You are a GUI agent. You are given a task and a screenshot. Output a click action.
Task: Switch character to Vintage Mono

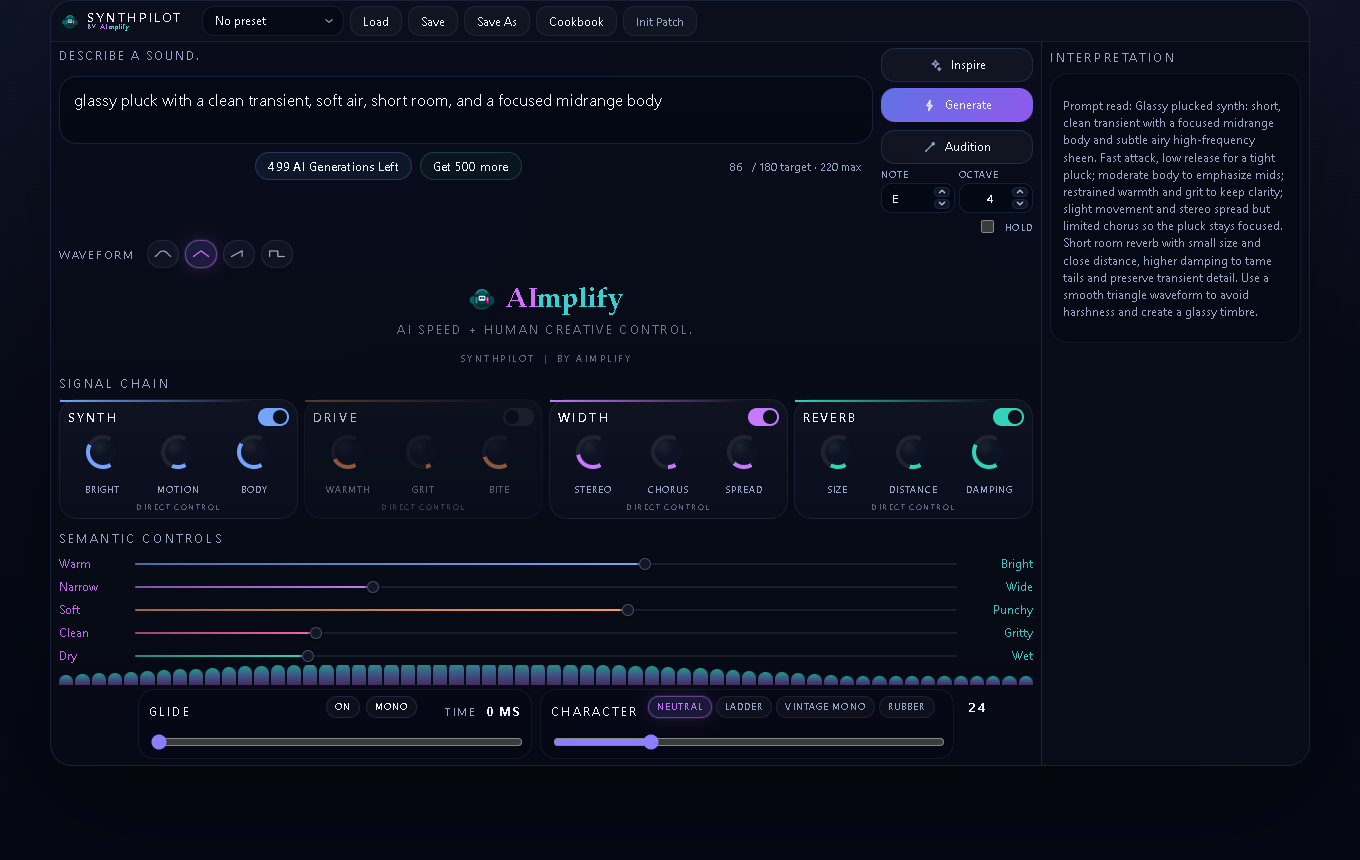(825, 707)
